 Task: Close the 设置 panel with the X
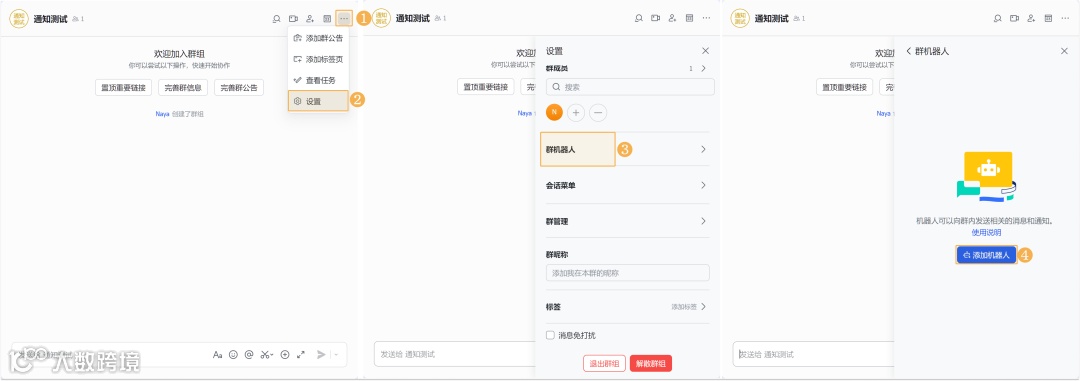coord(705,51)
